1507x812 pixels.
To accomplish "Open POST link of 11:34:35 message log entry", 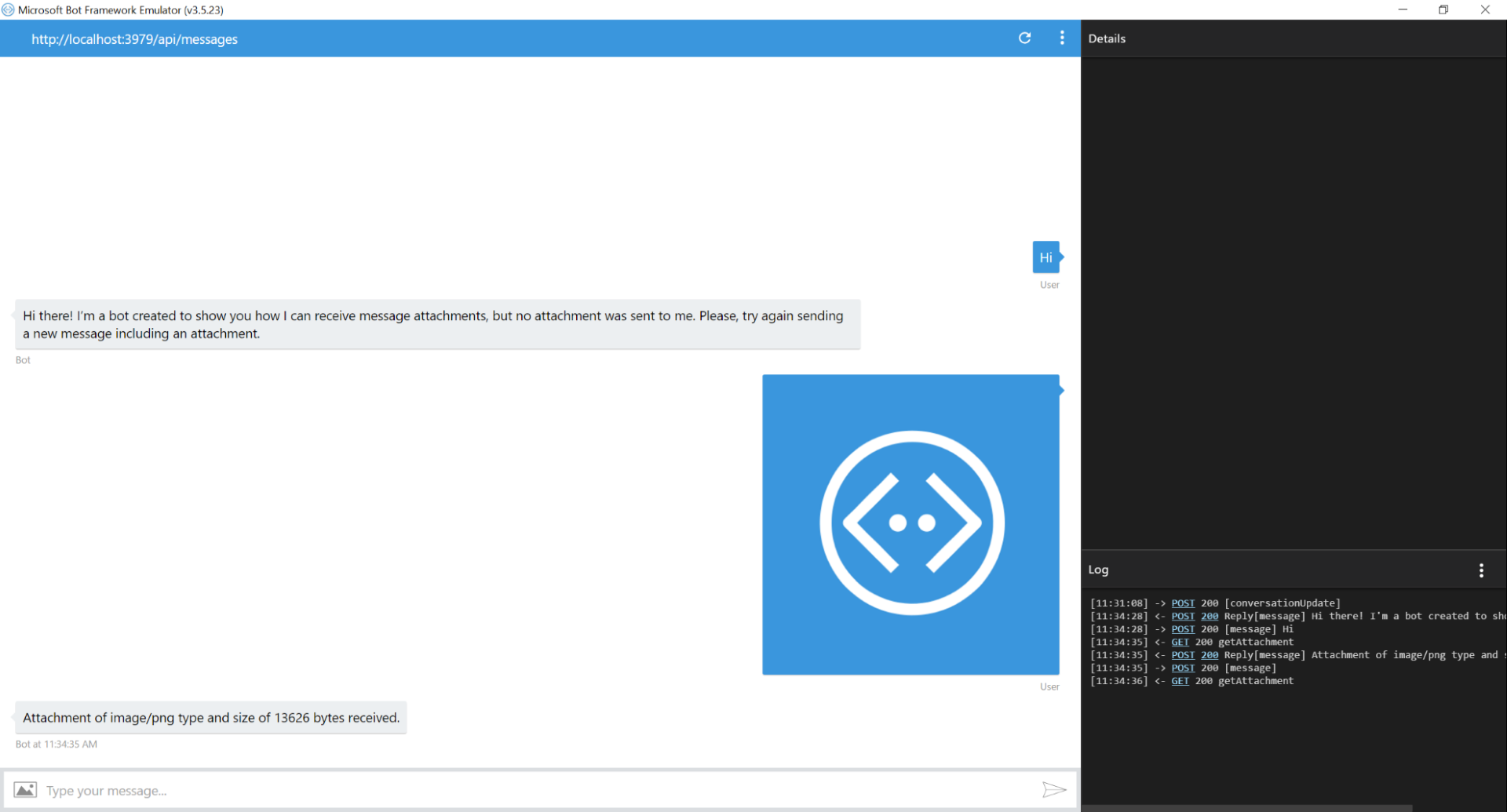I will click(x=1183, y=668).
